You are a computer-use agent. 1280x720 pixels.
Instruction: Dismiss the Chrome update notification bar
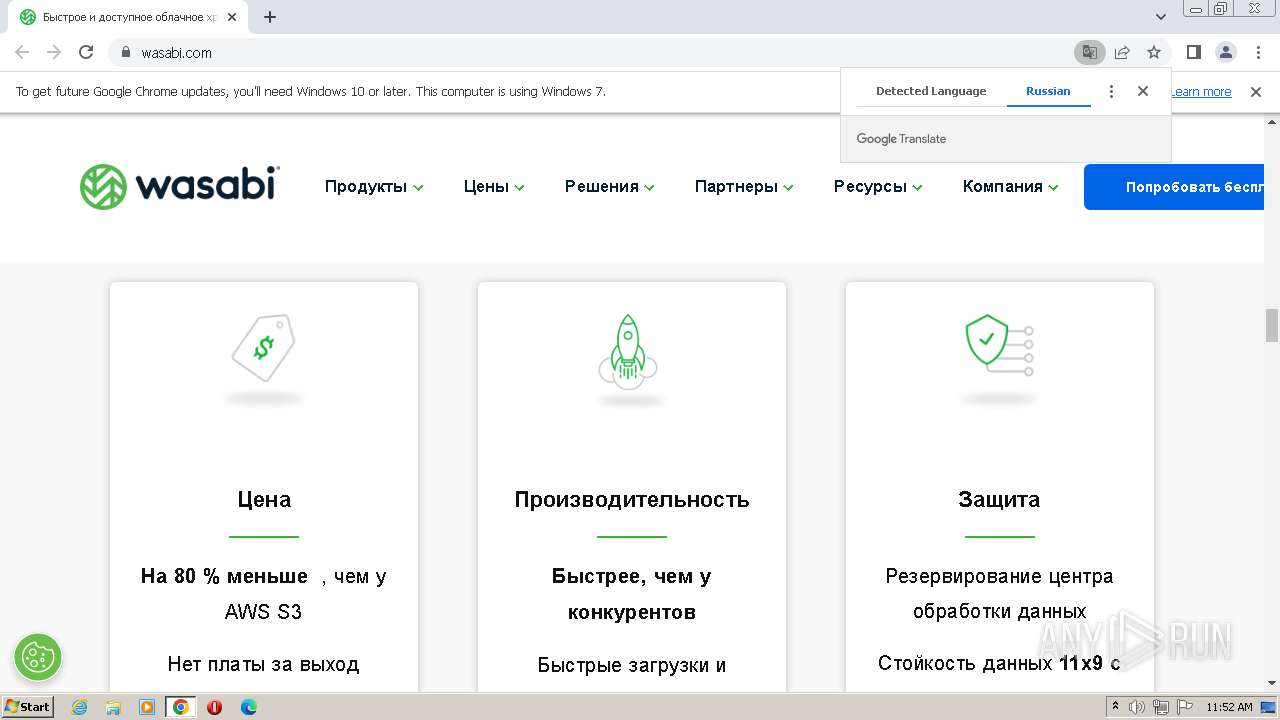pyautogui.click(x=1256, y=91)
